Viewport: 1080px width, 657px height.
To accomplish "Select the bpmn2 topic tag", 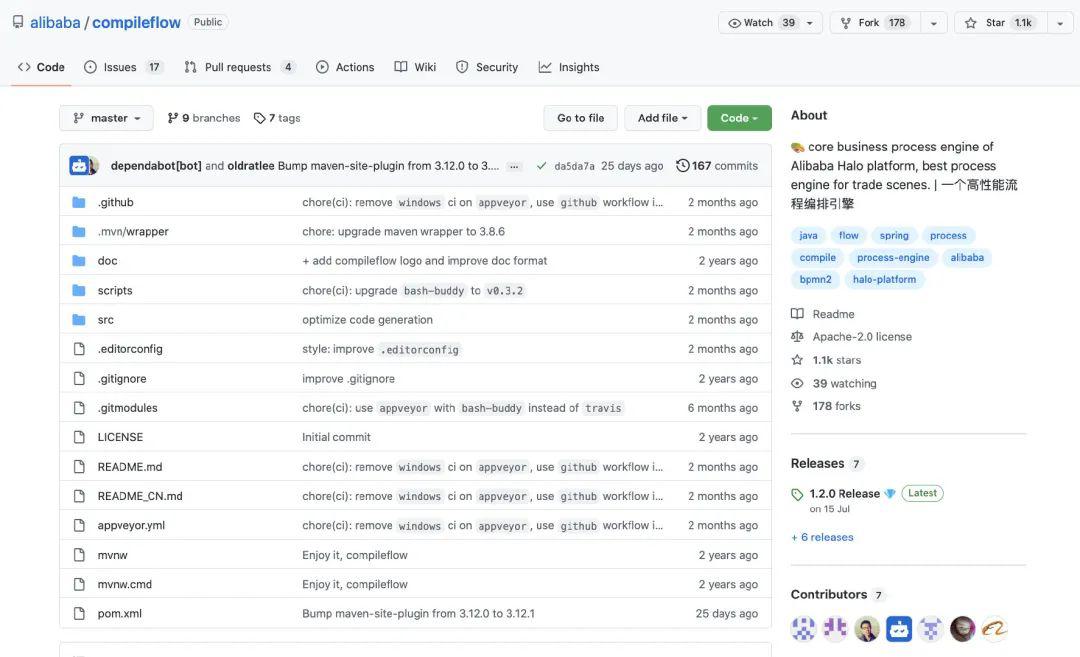I will [x=815, y=280].
